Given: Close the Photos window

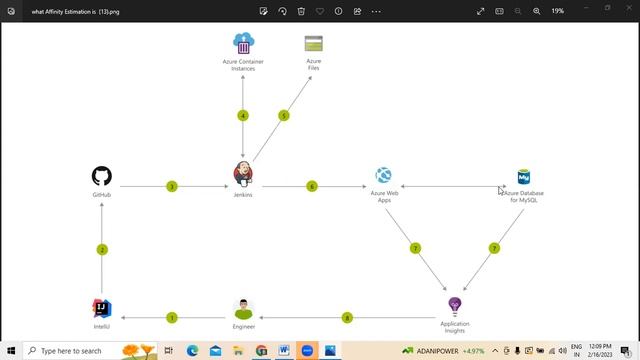Looking at the screenshot, I should (x=629, y=8).
